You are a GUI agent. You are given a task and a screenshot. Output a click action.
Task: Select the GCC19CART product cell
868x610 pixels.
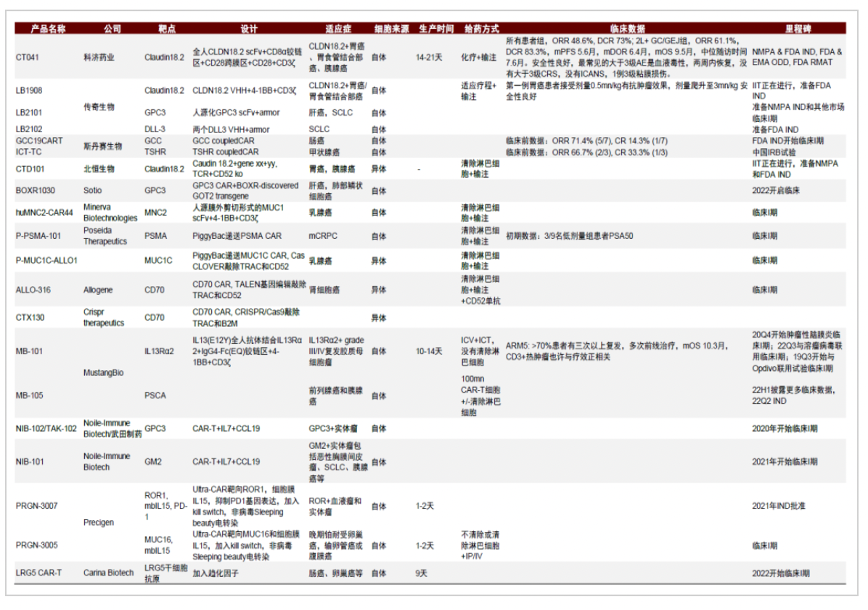tap(39, 141)
